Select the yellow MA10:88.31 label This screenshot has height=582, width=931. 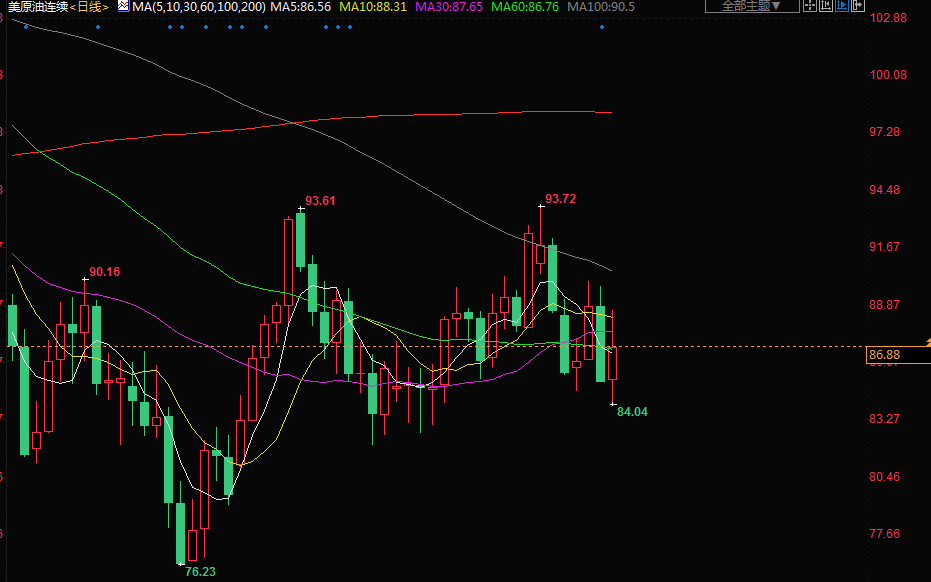(372, 6)
